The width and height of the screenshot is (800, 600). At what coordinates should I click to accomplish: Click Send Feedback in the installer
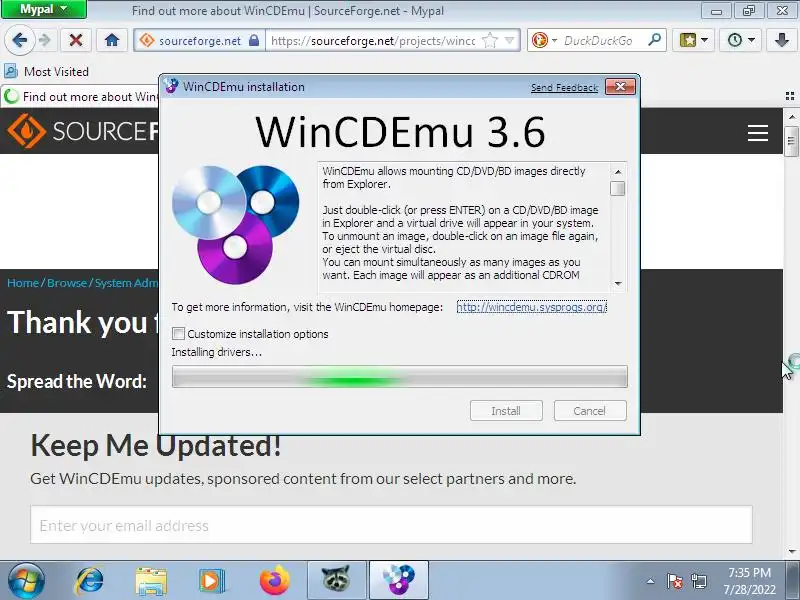click(x=564, y=88)
